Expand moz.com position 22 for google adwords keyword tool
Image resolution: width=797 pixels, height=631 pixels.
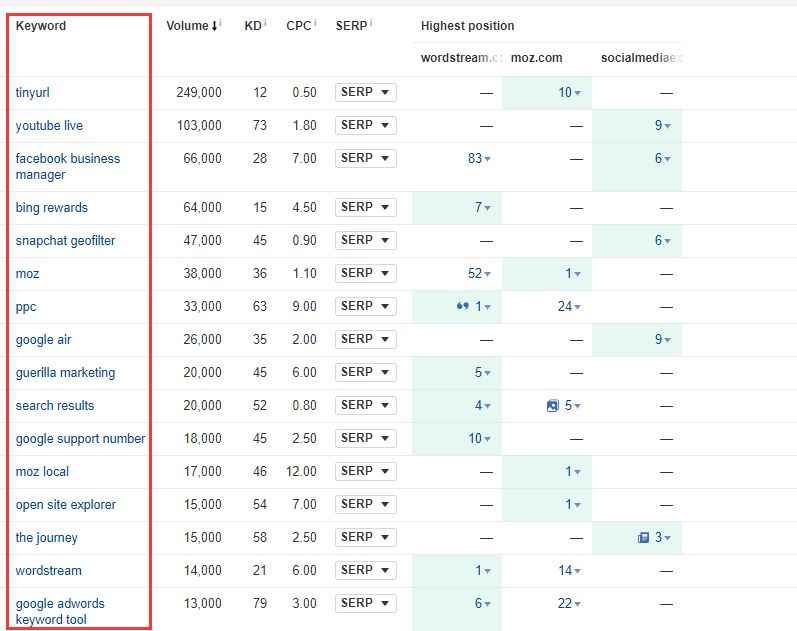point(569,604)
